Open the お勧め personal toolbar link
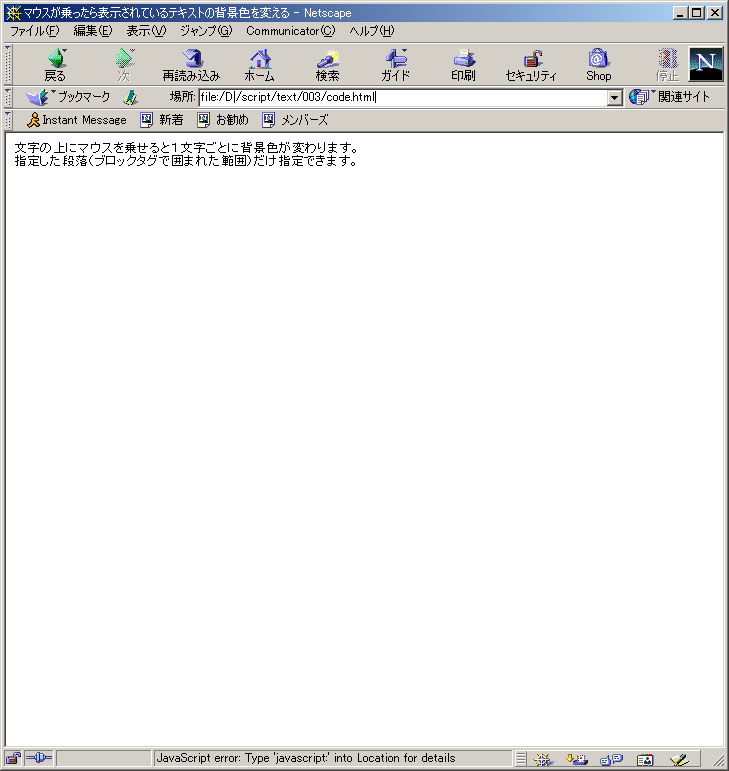The width and height of the screenshot is (729, 771). point(223,120)
